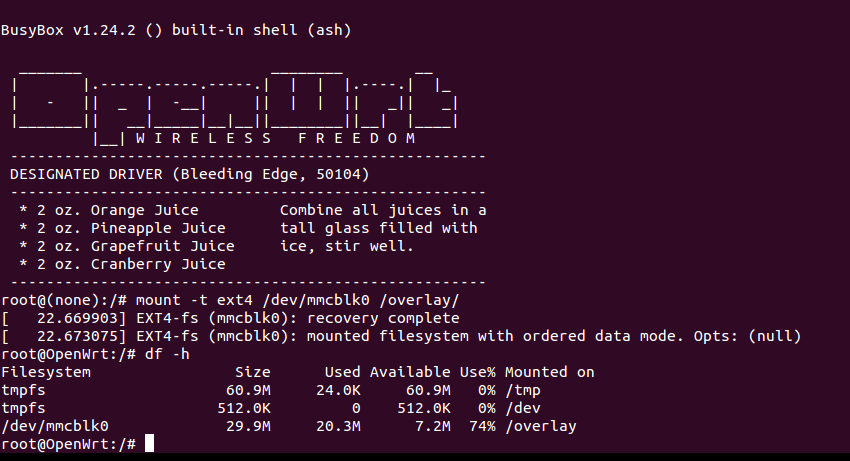Image resolution: width=850 pixels, height=461 pixels.
Task: Click the /dev/mmcblk0 filesystem name in df output
Action: coord(55,426)
